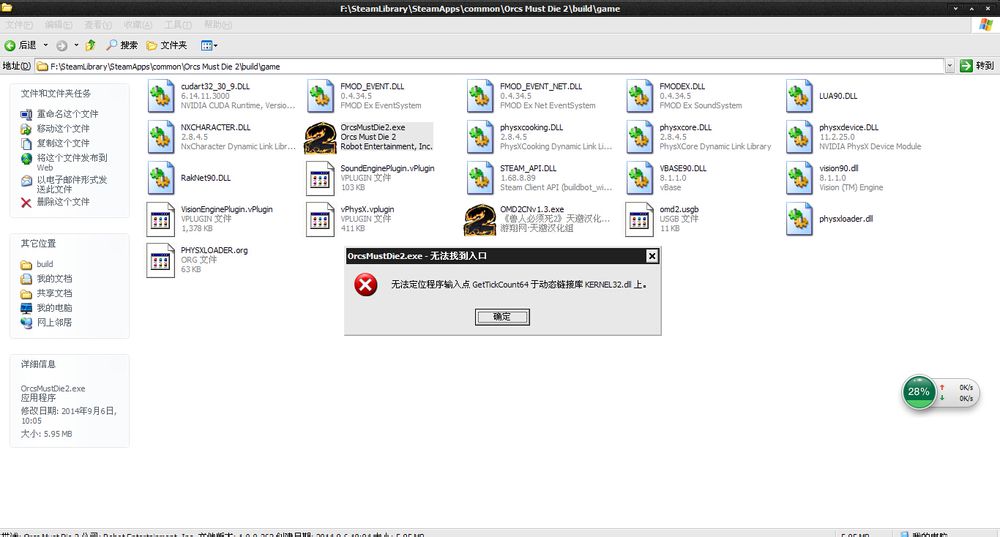Select the NXCHARACTER.DLL file icon
1000x537 pixels.
click(161, 137)
